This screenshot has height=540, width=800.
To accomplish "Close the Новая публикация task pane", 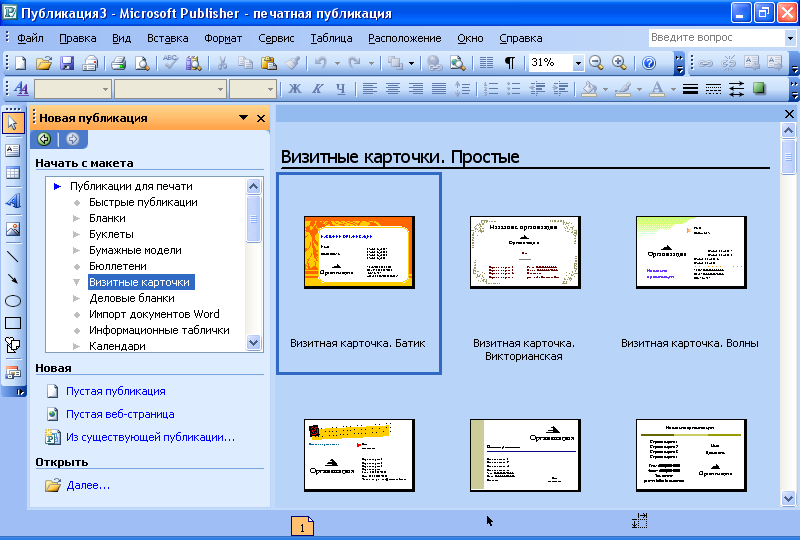I will (261, 118).
